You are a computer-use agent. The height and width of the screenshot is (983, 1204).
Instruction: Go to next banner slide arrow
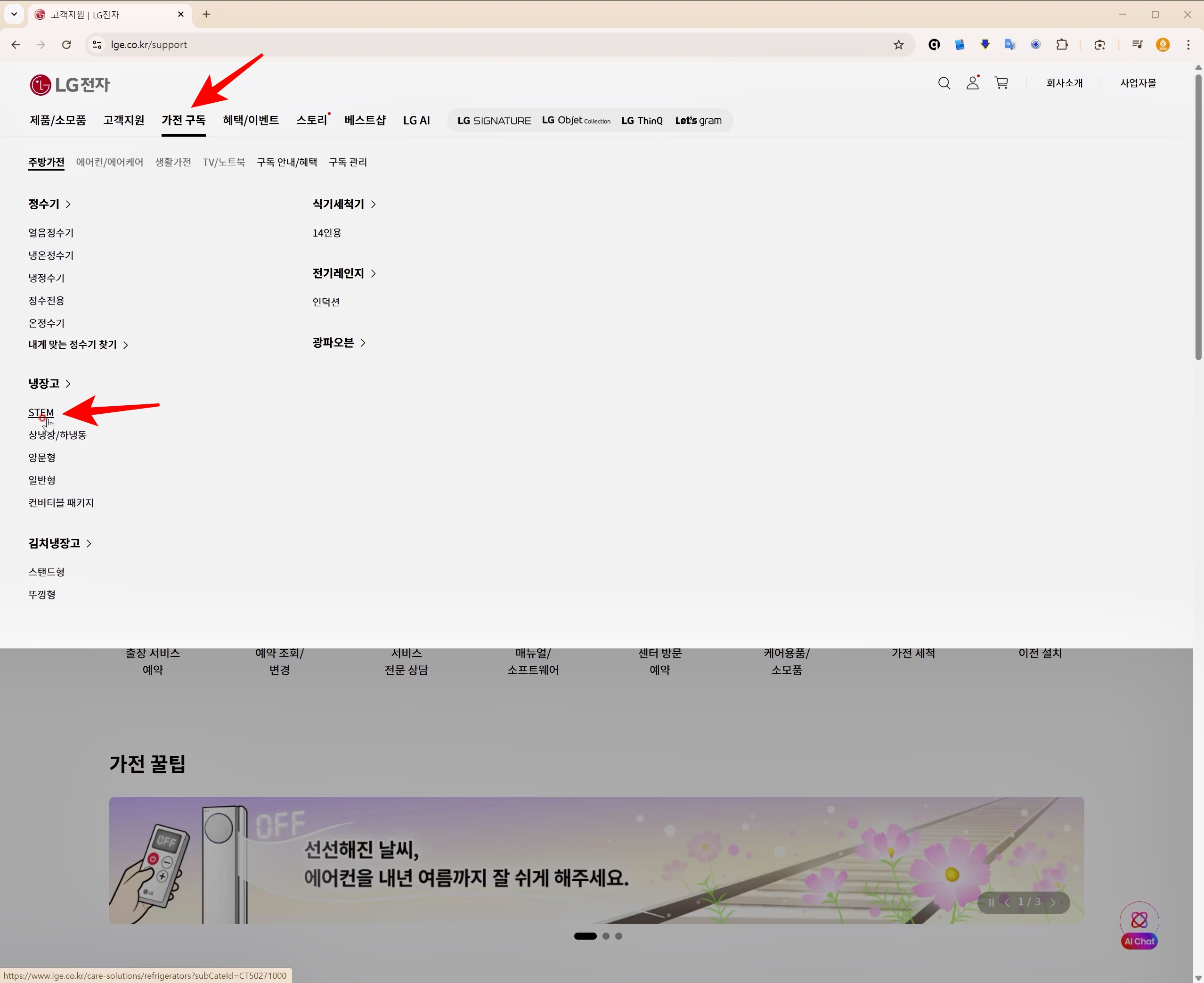1053,902
